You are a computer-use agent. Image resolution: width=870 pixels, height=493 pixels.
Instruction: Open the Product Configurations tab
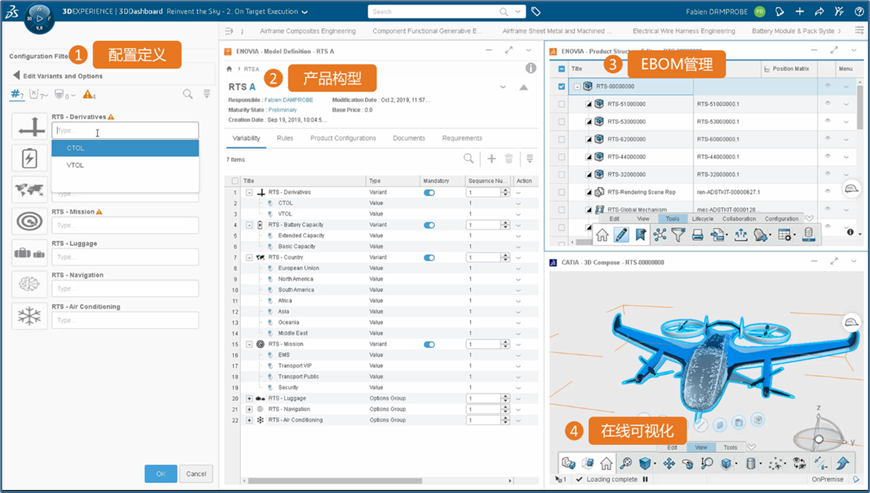[343, 138]
